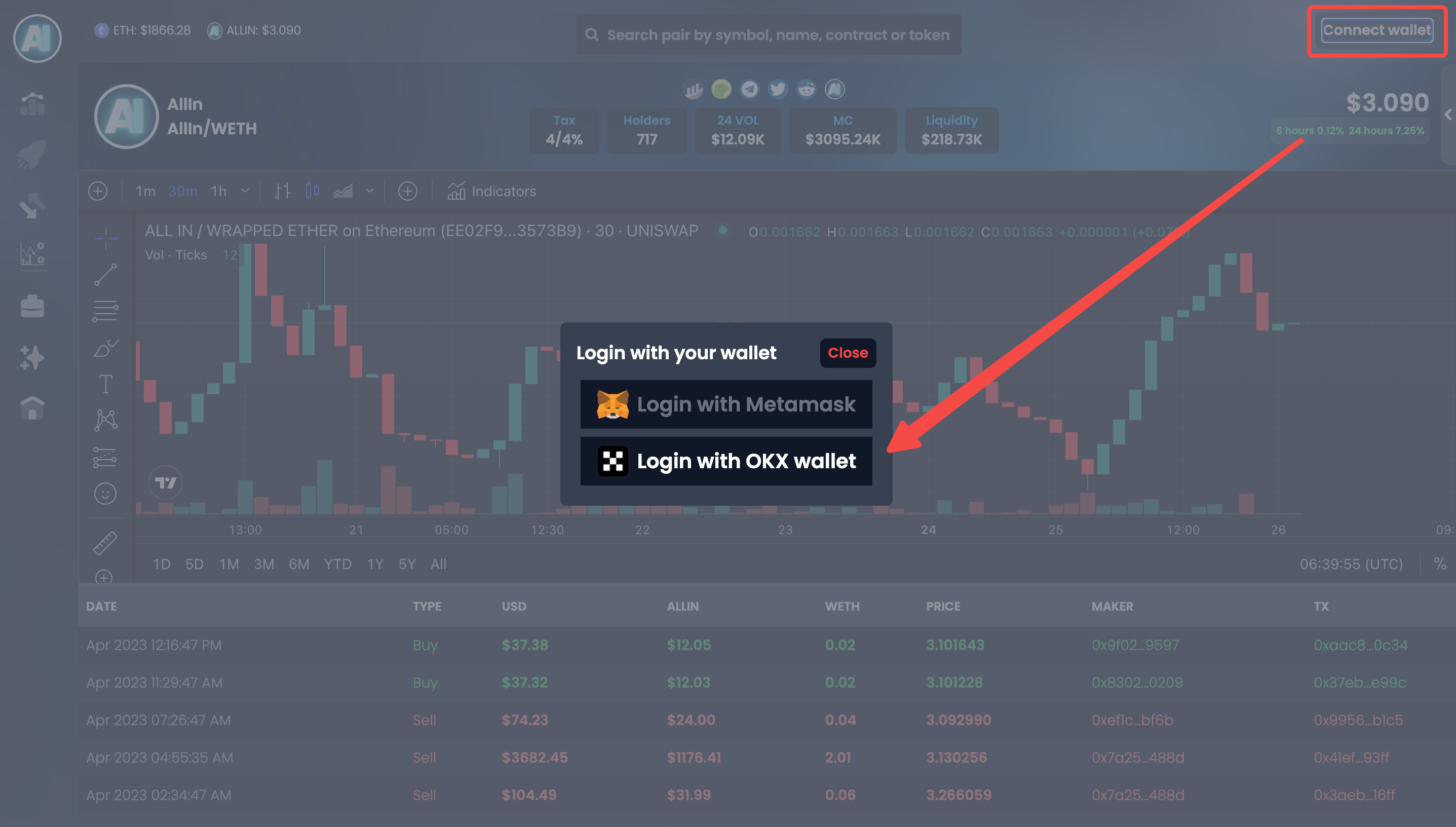Select the 1h chart interval
The image size is (1456, 827).
pos(219,192)
